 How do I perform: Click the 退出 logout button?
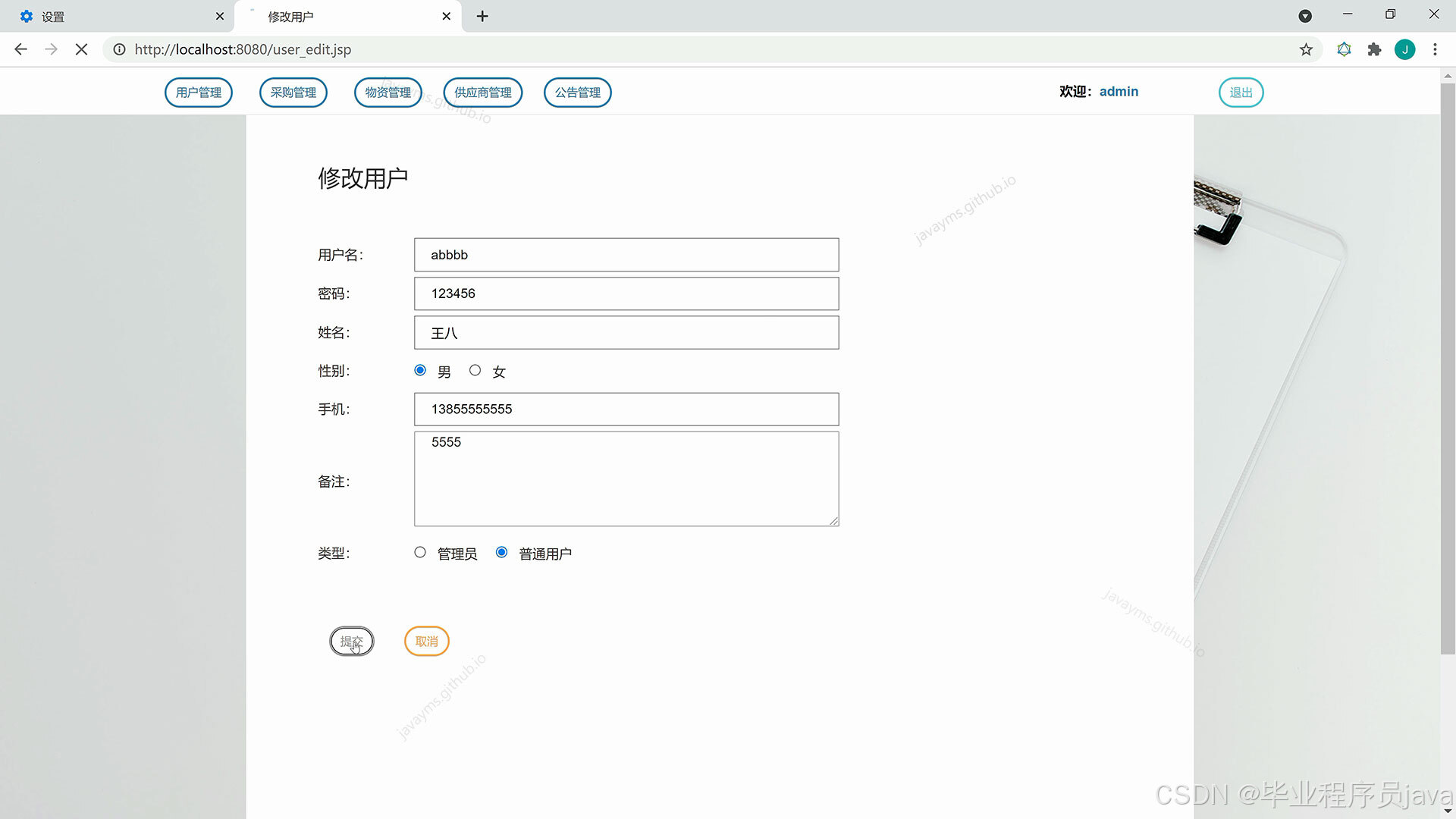tap(1241, 93)
